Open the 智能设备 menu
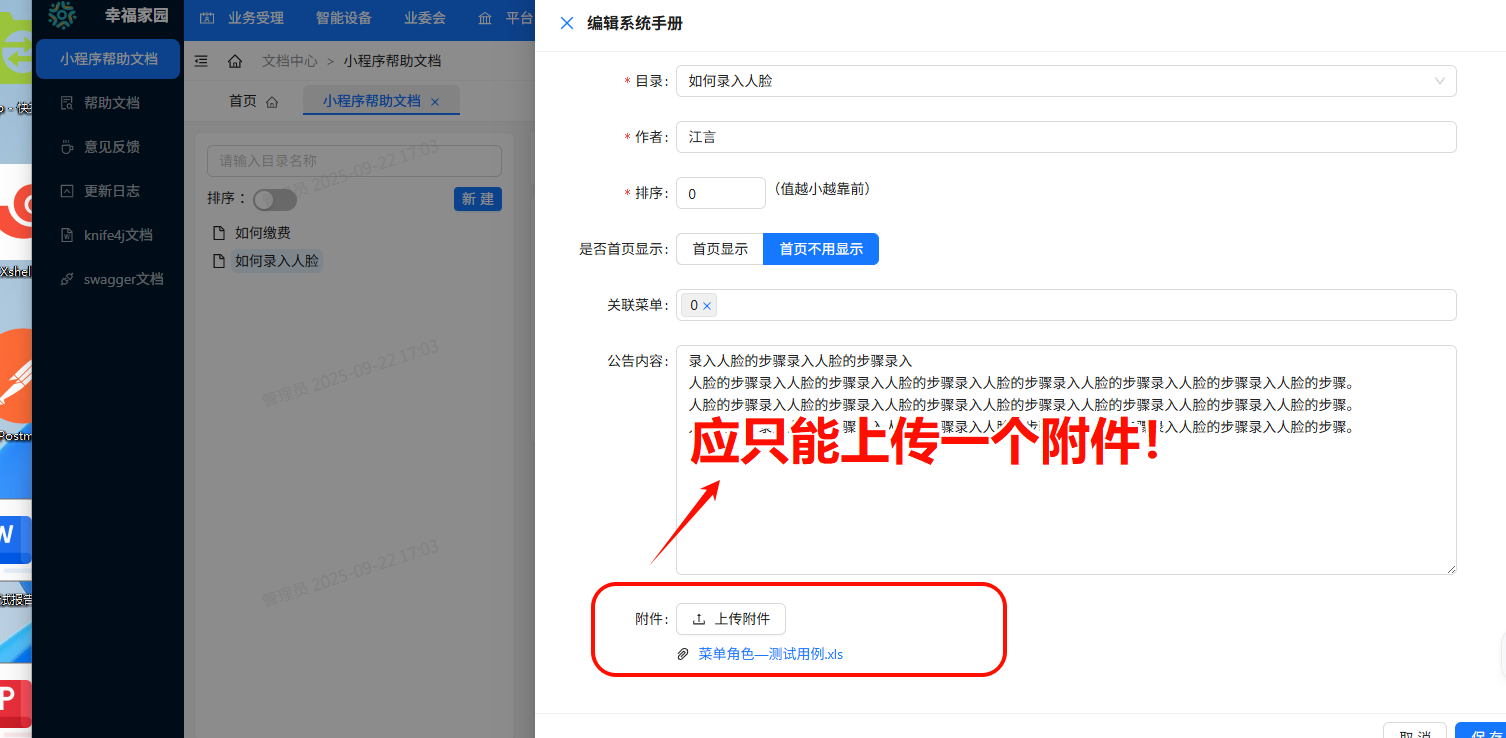This screenshot has width=1506, height=738. point(343,18)
